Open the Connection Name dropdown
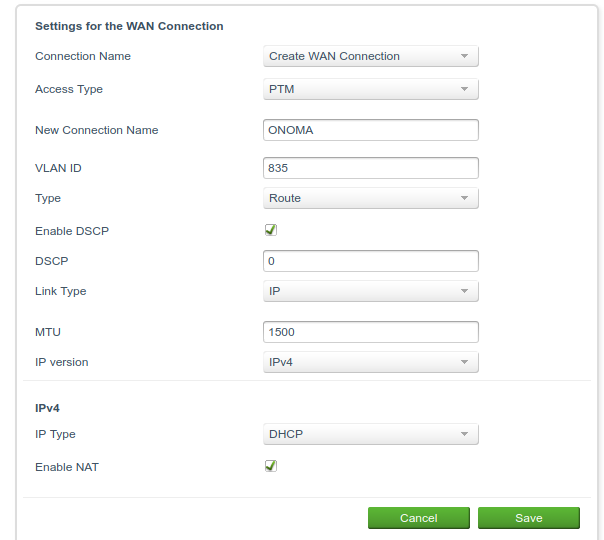The image size is (604, 540). 371,56
